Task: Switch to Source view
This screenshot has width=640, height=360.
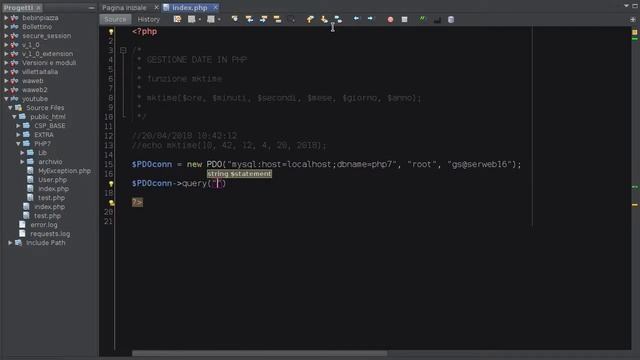Action: coord(115,19)
